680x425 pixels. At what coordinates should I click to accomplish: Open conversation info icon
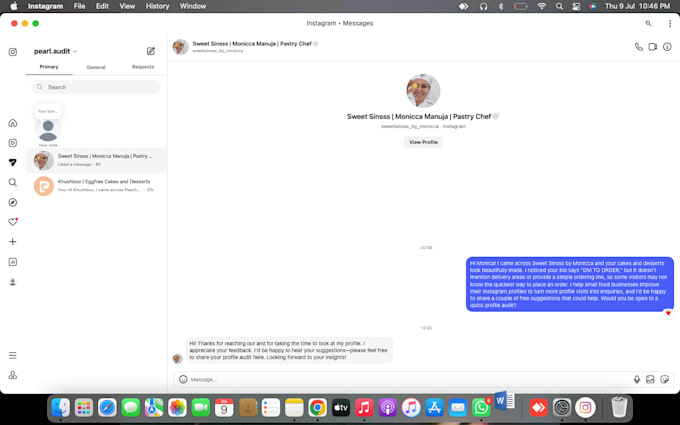point(667,47)
